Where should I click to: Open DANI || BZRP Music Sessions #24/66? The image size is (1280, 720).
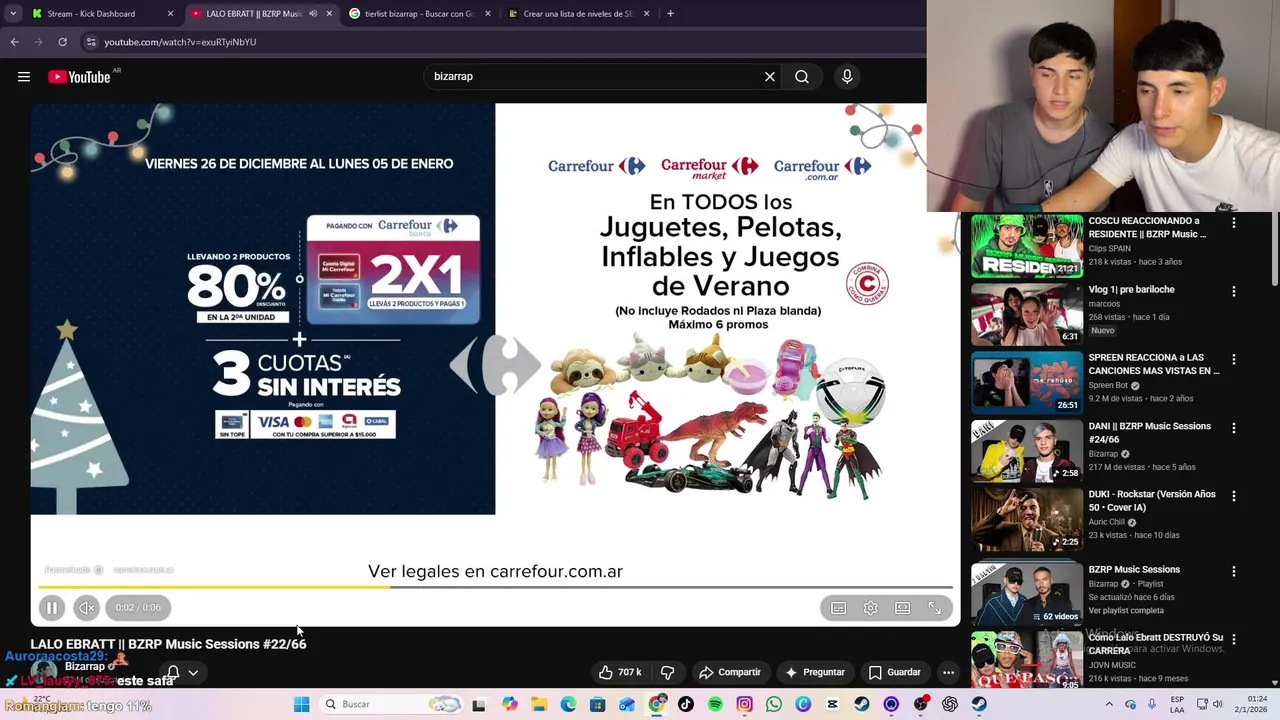pyautogui.click(x=1149, y=432)
